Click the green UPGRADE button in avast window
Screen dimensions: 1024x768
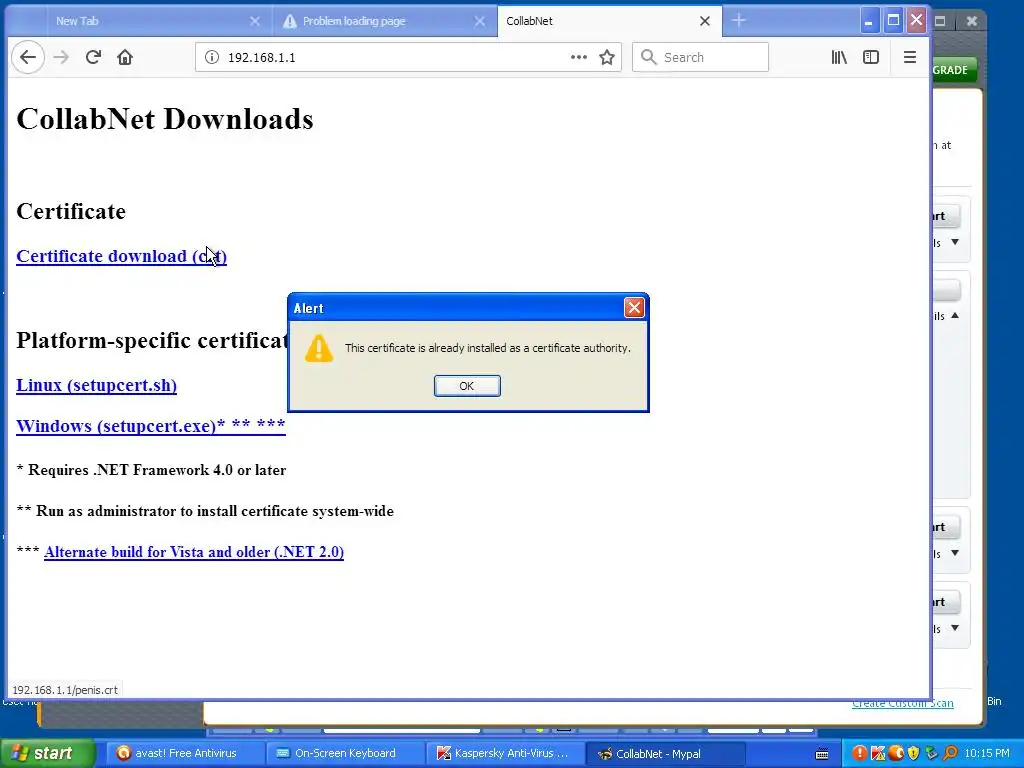[x=954, y=70]
